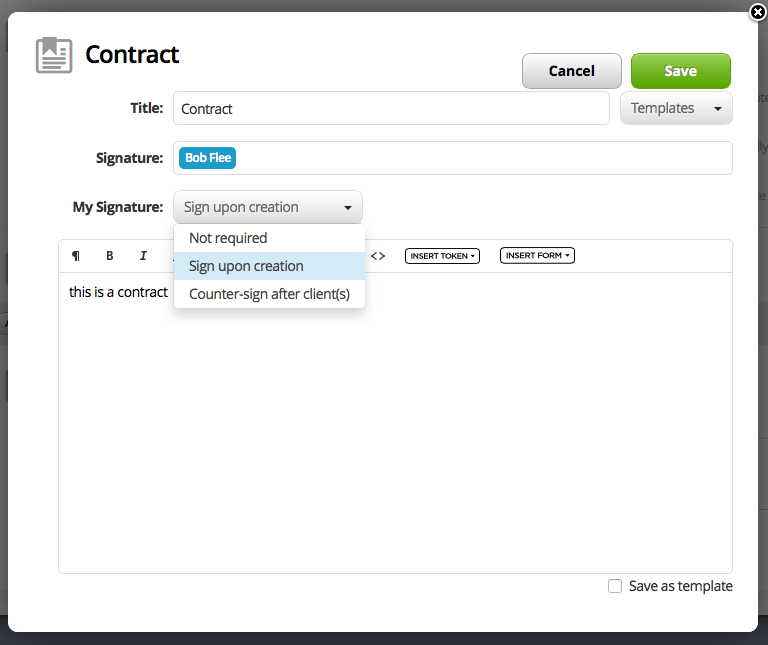The height and width of the screenshot is (645, 768).
Task: Toggle bold formatting in editor
Action: coord(110,256)
